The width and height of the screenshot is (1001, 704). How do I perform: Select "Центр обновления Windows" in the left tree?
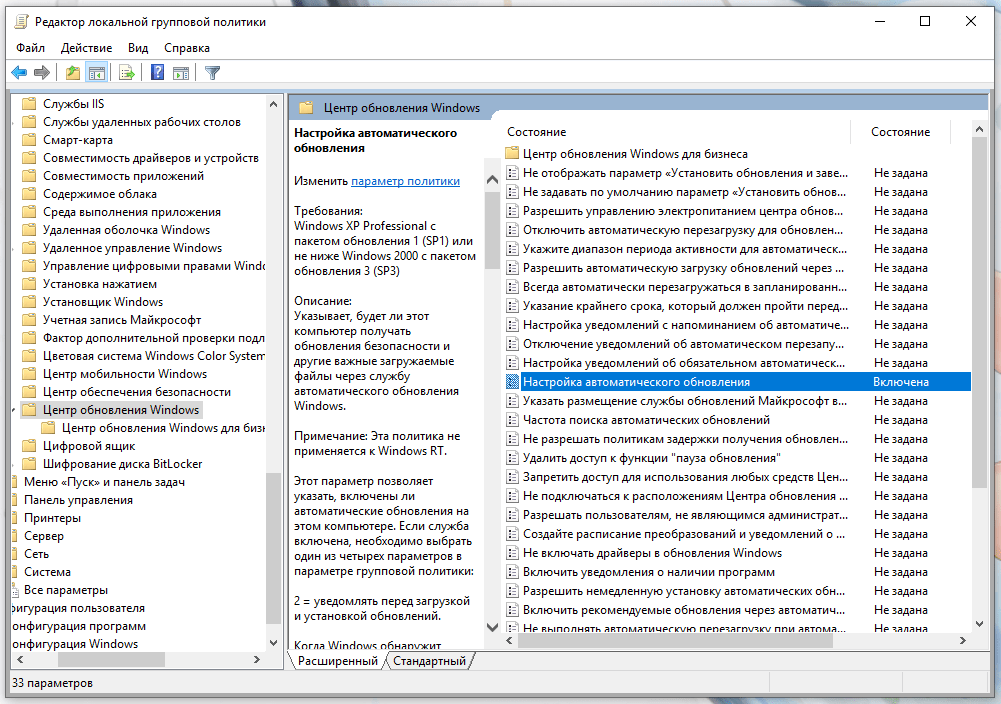tap(121, 410)
